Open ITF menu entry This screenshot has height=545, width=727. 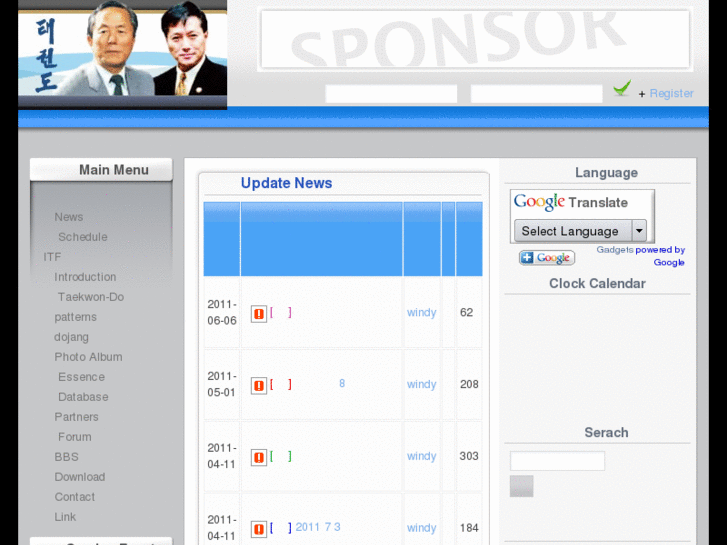coord(52,257)
